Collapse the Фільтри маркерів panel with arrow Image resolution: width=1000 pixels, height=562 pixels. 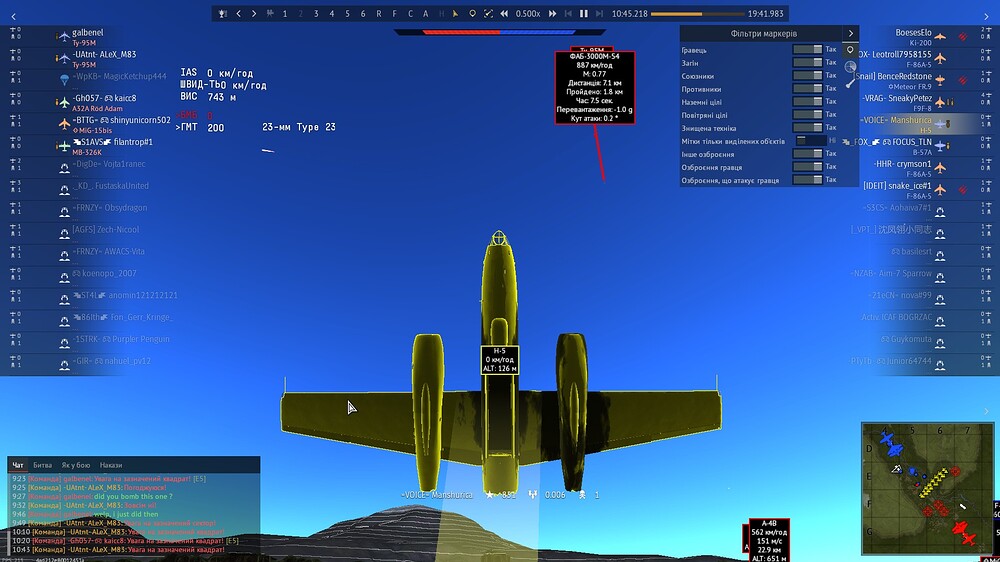(851, 33)
